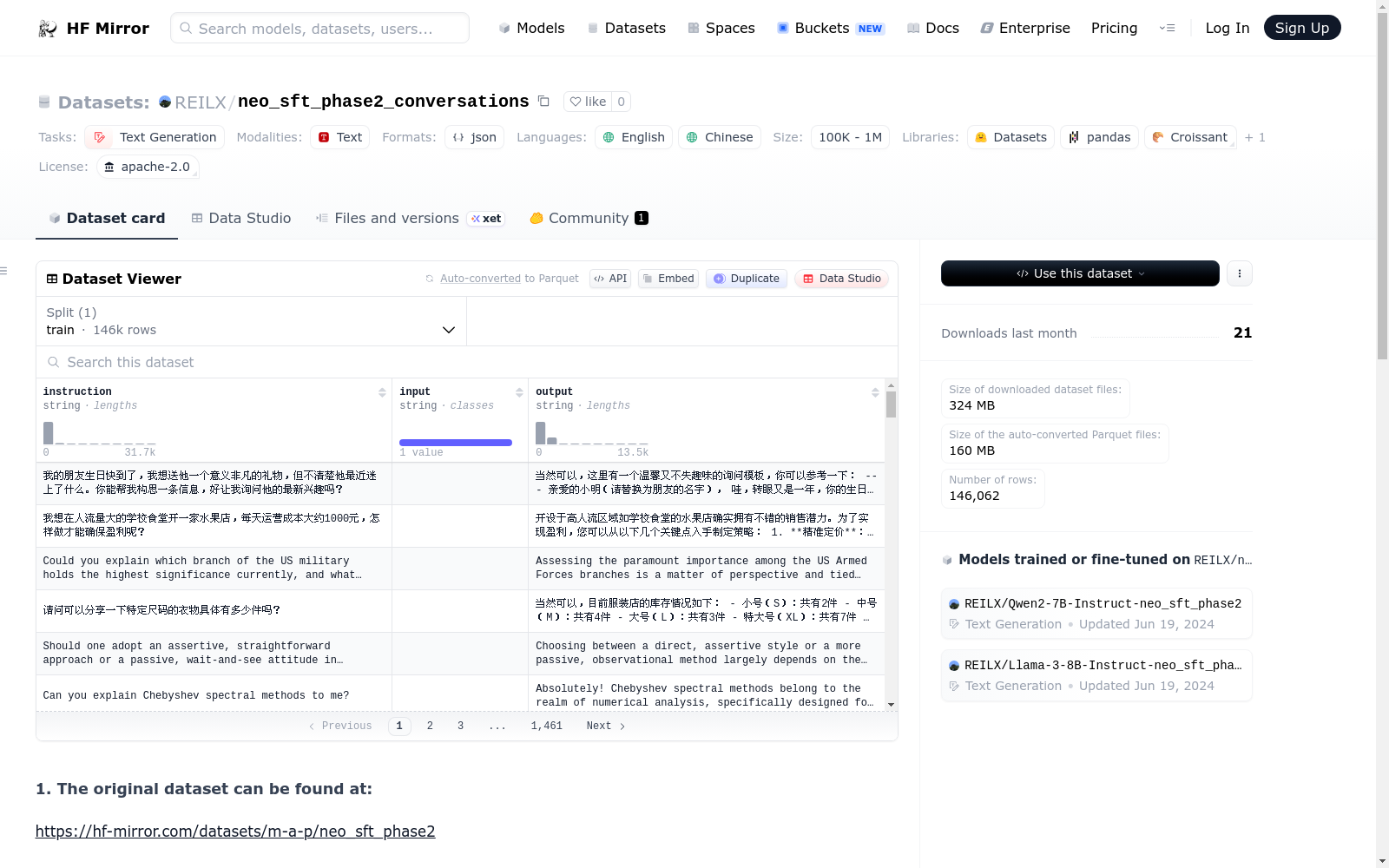This screenshot has width=1389, height=868.
Task: Click the Datasets library icon
Action: click(x=981, y=137)
